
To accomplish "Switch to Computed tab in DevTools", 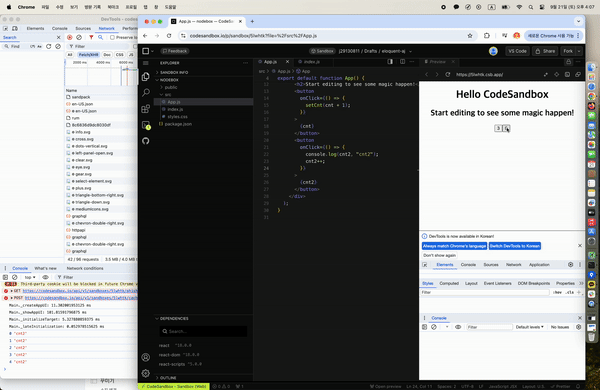I will pyautogui.click(x=449, y=284).
